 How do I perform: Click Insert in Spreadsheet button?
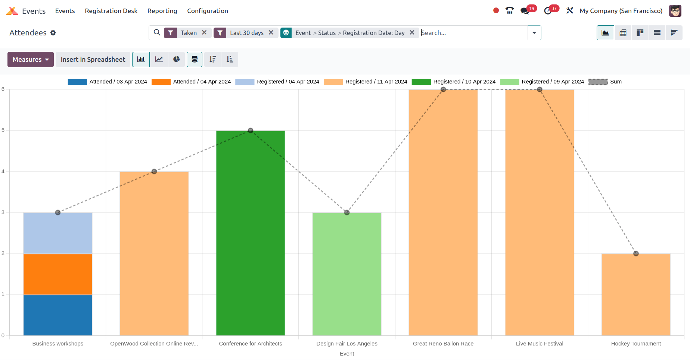[92, 59]
